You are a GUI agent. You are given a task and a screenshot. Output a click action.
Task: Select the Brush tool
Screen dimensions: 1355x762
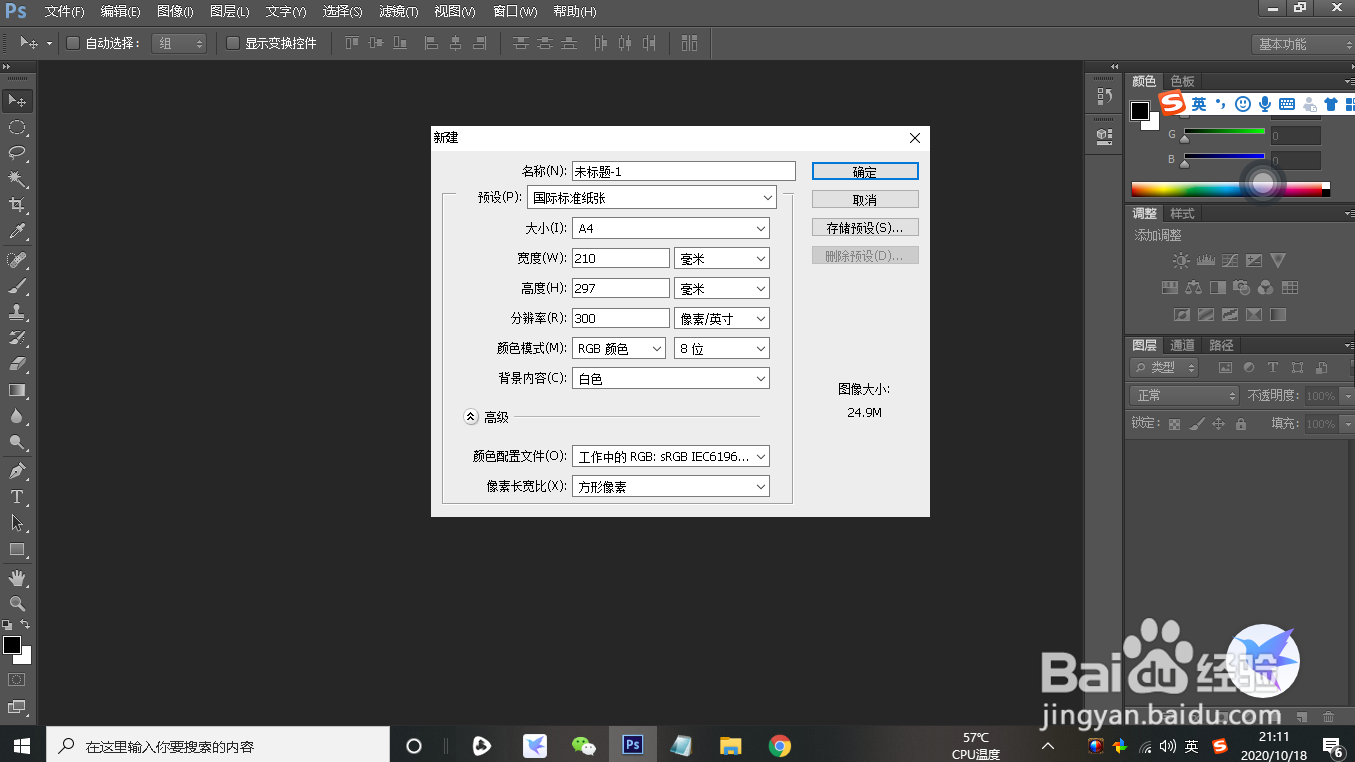click(x=17, y=286)
